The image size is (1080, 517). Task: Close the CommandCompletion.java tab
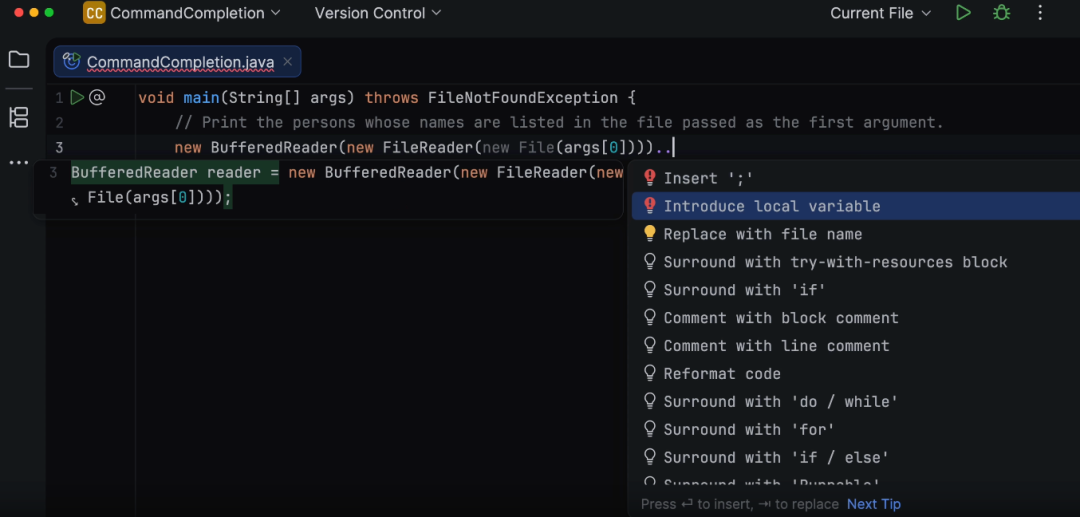288,62
